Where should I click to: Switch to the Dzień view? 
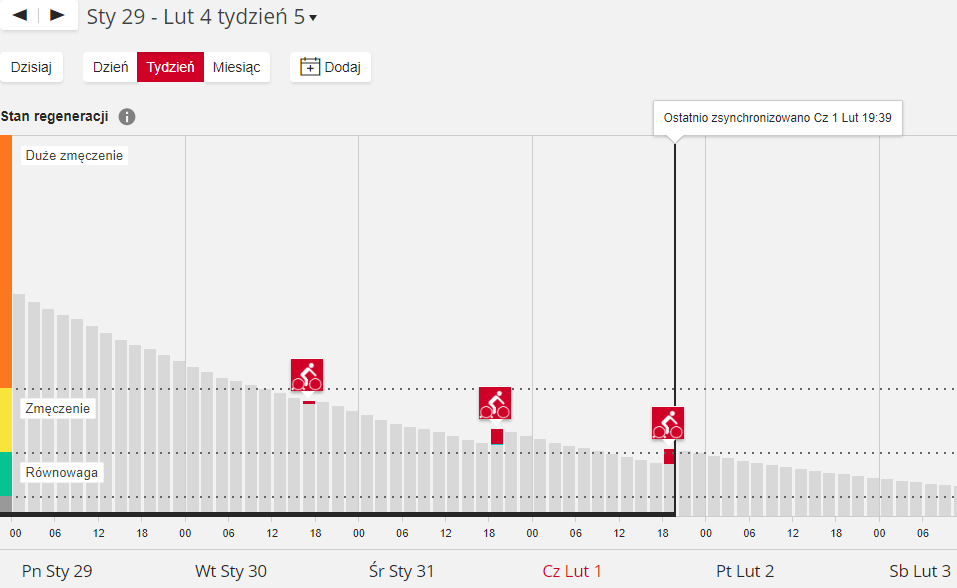tap(110, 67)
